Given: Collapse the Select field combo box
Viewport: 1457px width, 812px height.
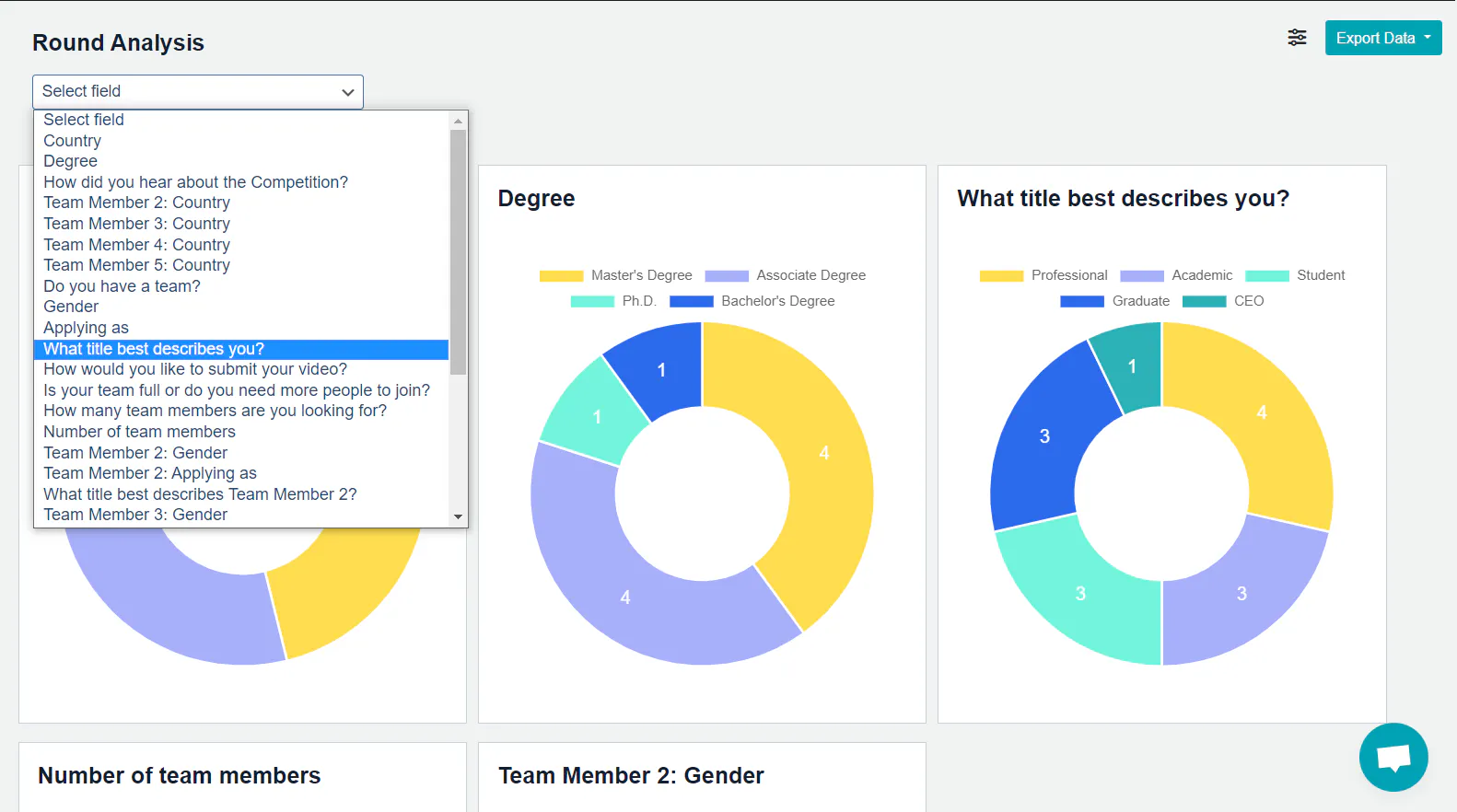Looking at the screenshot, I should point(198,91).
